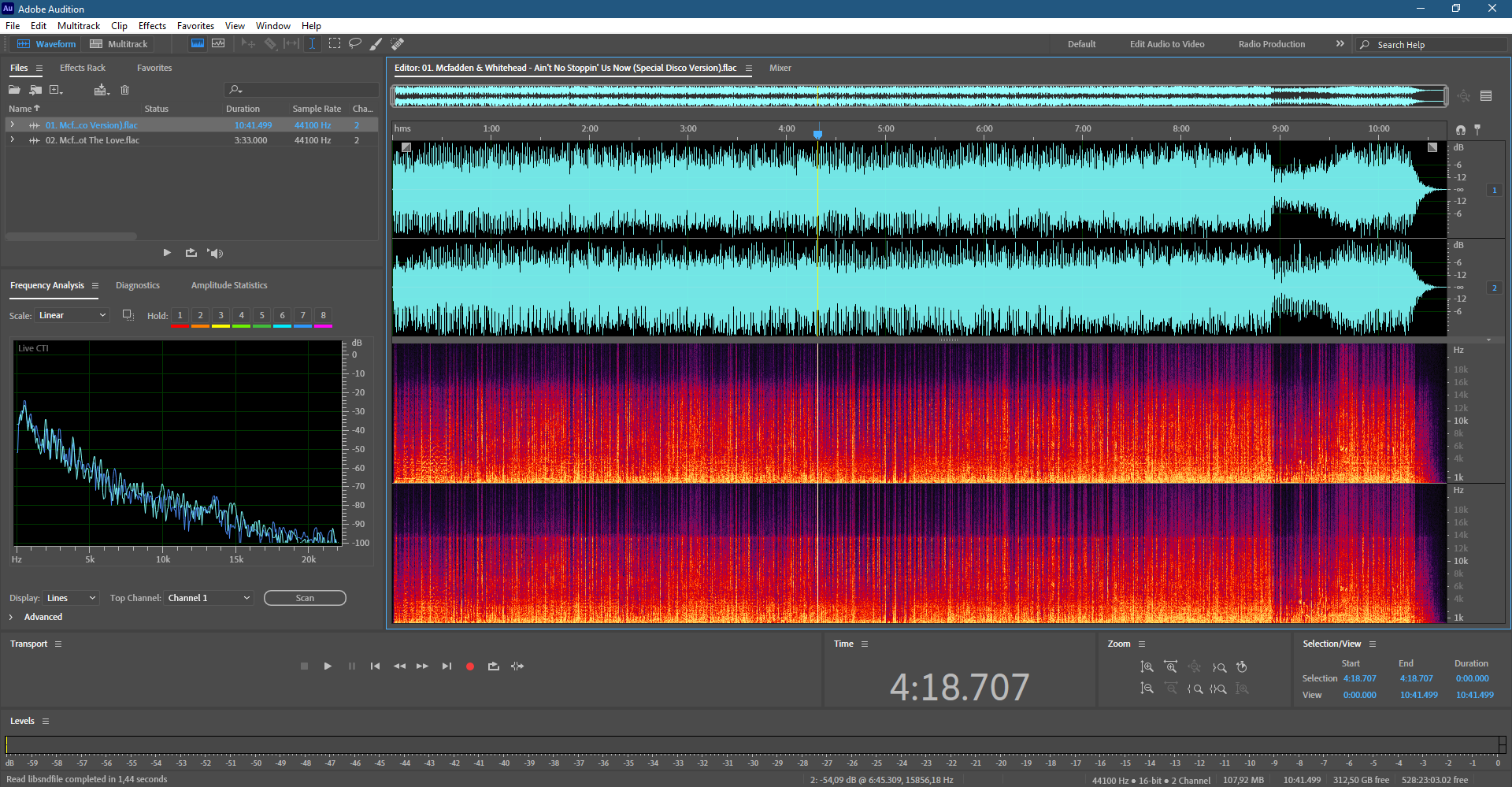Click Zoom In Time icon
Screen dimensions: 1512x787
pos(1170,667)
